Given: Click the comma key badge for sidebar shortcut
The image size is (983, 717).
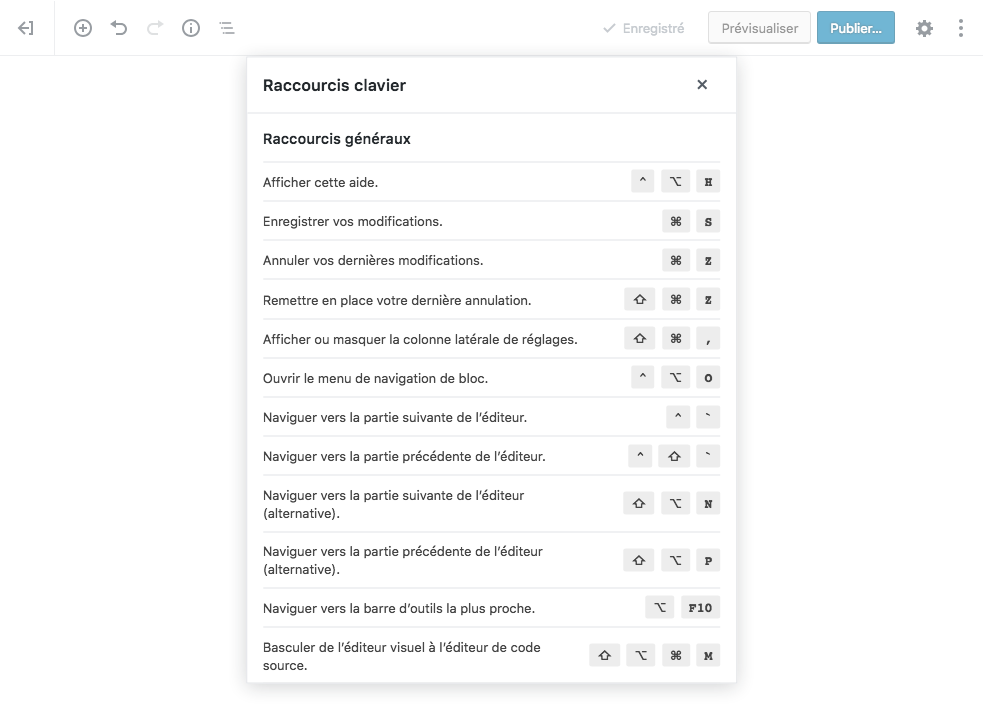Looking at the screenshot, I should click(708, 338).
